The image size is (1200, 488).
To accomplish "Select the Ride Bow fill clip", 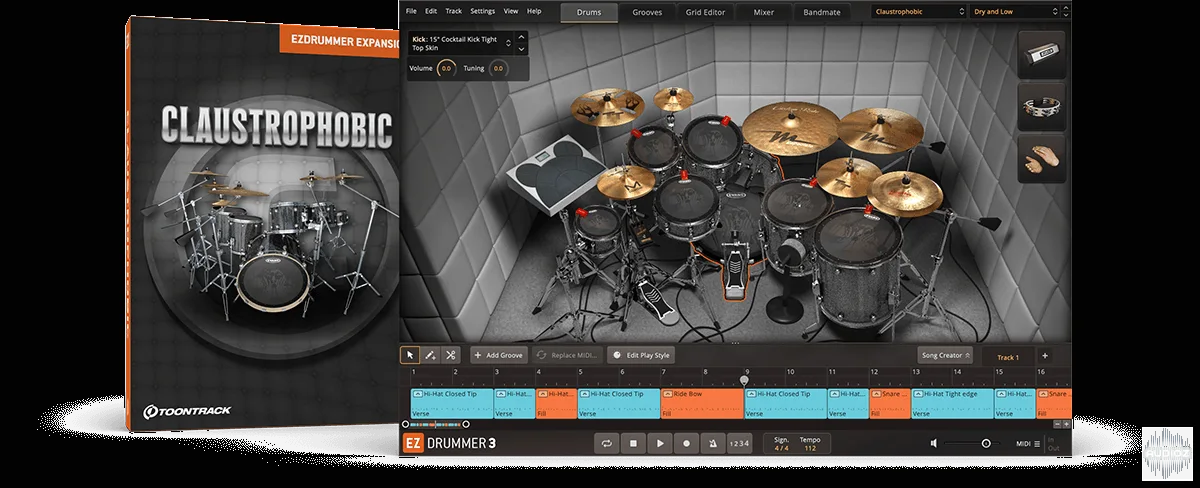I will 702,403.
